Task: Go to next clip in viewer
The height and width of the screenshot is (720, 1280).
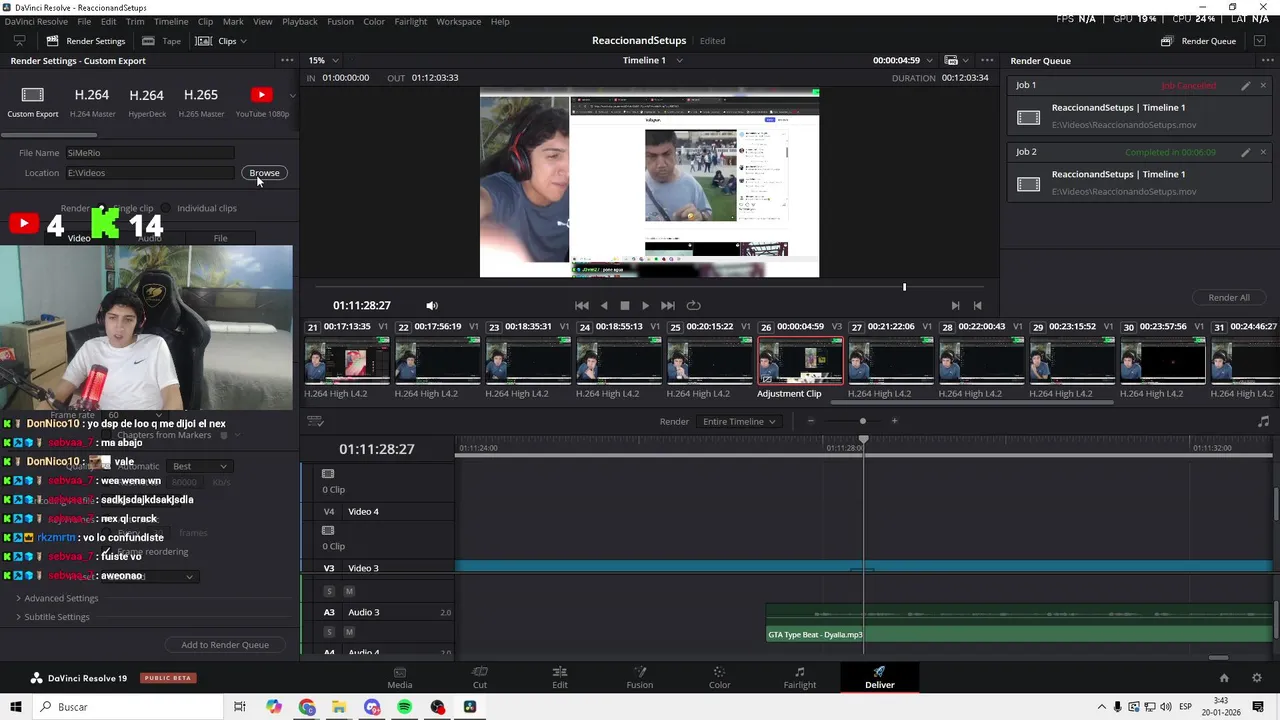Action: tap(955, 305)
